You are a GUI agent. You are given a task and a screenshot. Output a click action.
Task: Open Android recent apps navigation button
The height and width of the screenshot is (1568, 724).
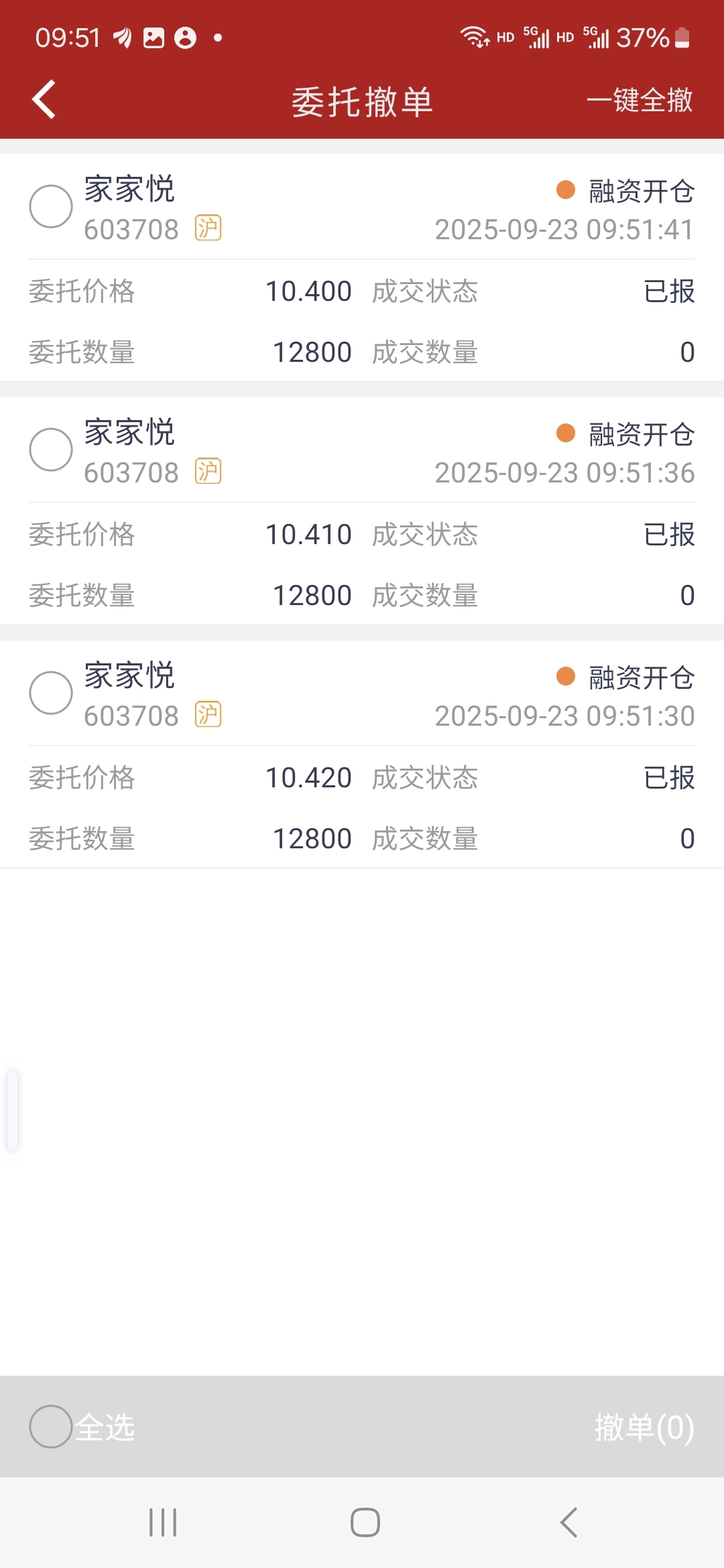pyautogui.click(x=163, y=1522)
